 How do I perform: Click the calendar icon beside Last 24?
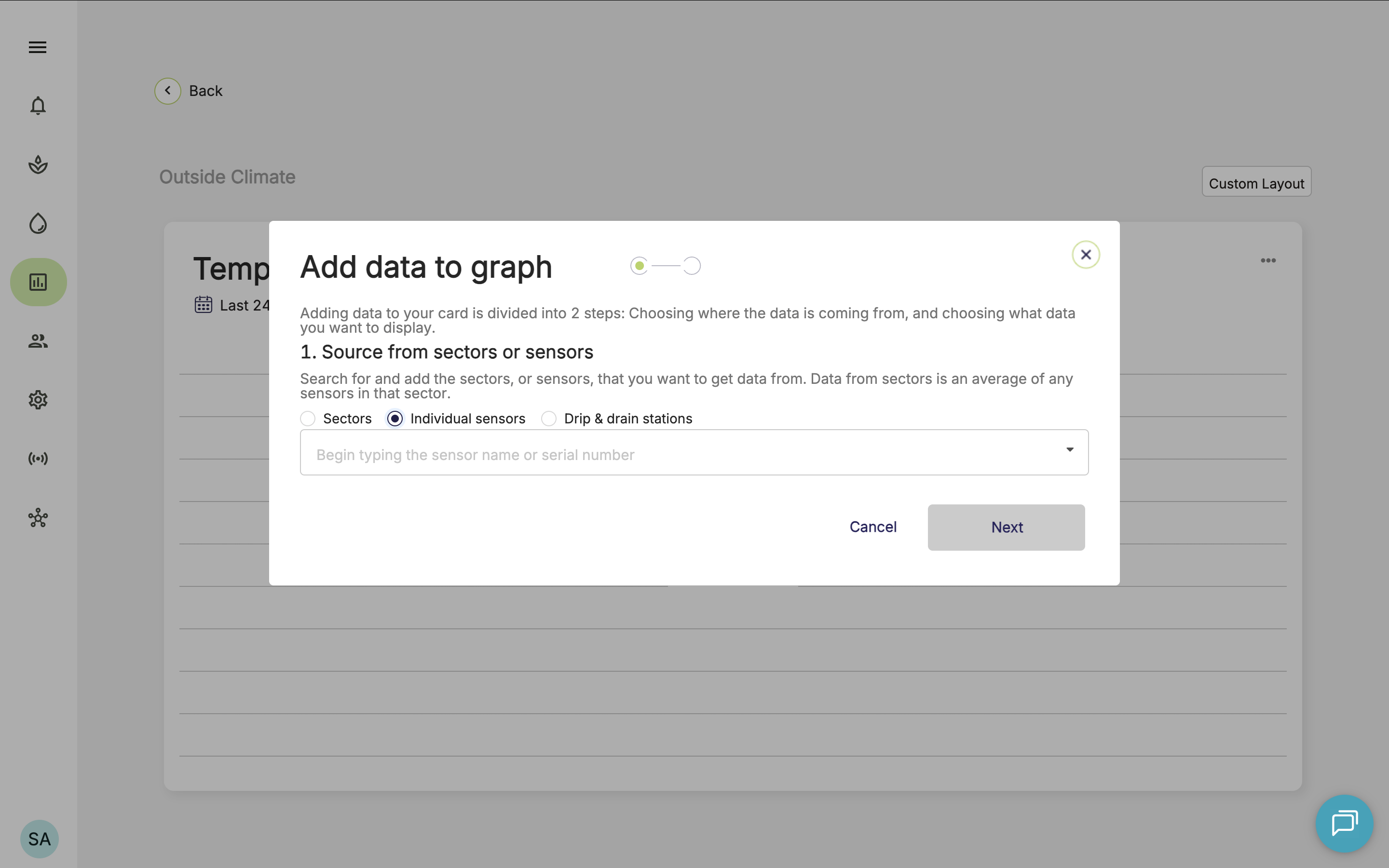(x=203, y=304)
